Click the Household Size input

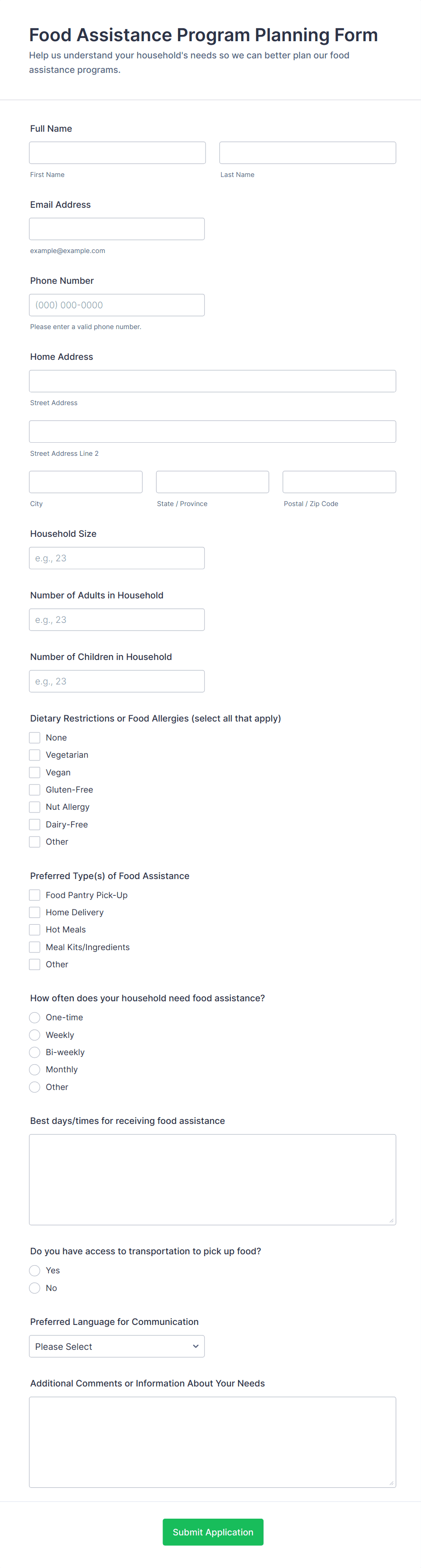[x=117, y=558]
